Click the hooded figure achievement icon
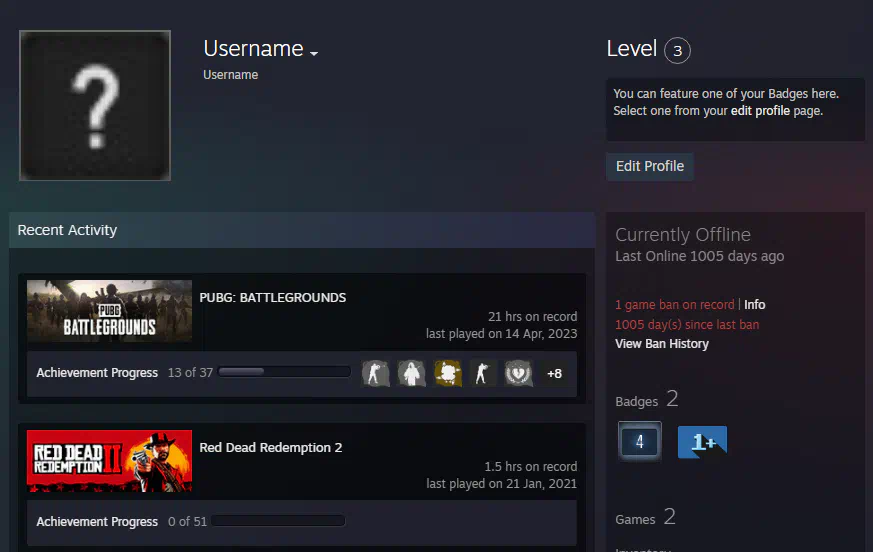Image resolution: width=873 pixels, height=552 pixels. (x=411, y=373)
